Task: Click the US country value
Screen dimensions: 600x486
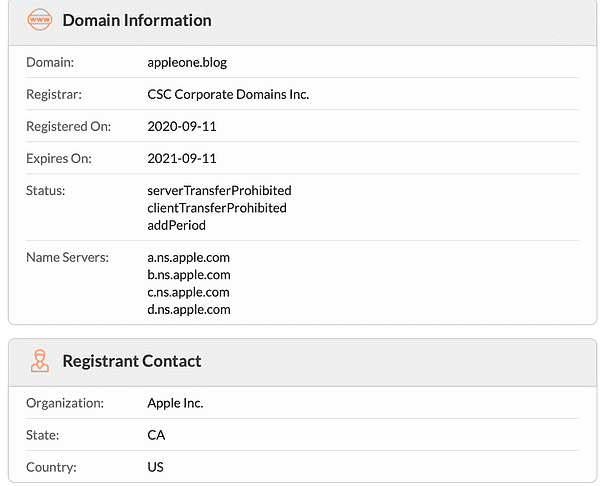Action: [x=156, y=467]
